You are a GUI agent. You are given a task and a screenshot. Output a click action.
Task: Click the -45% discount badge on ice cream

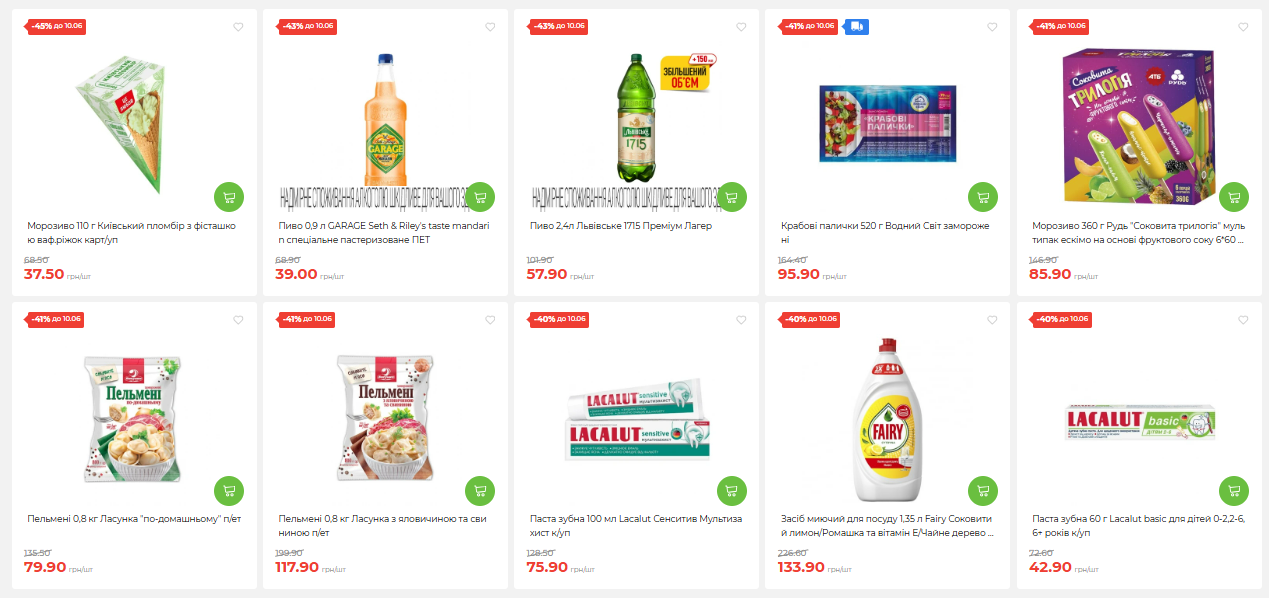[x=56, y=26]
